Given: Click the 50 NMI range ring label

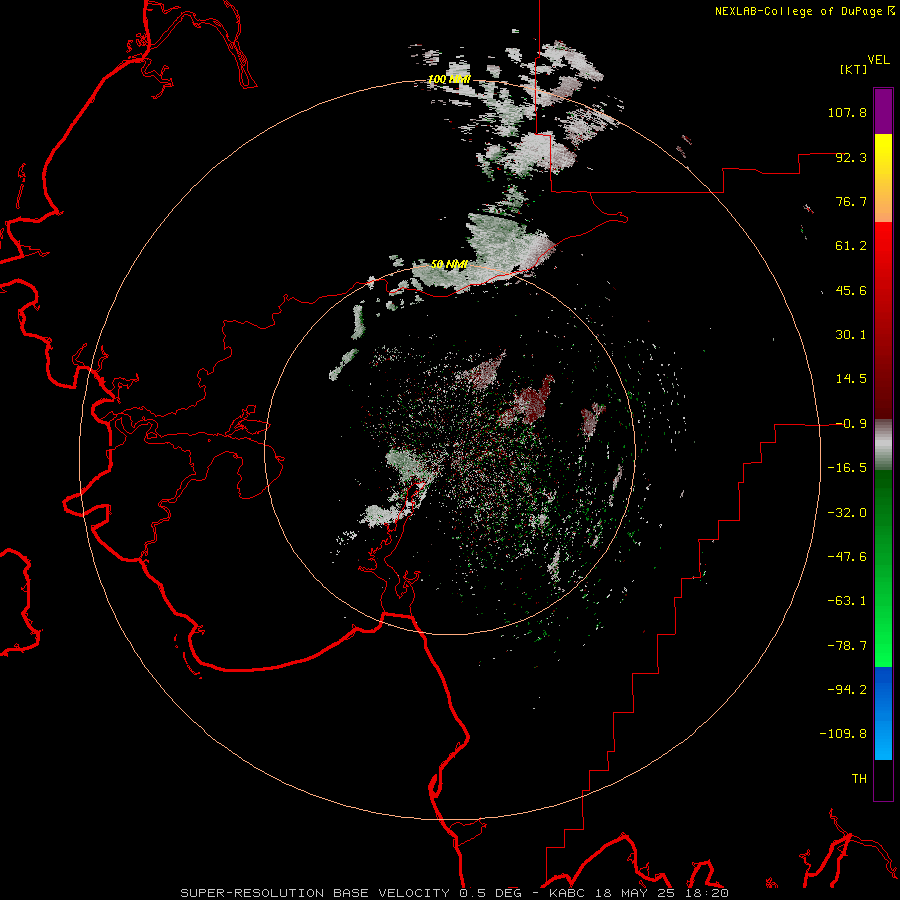Looking at the screenshot, I should click(449, 264).
